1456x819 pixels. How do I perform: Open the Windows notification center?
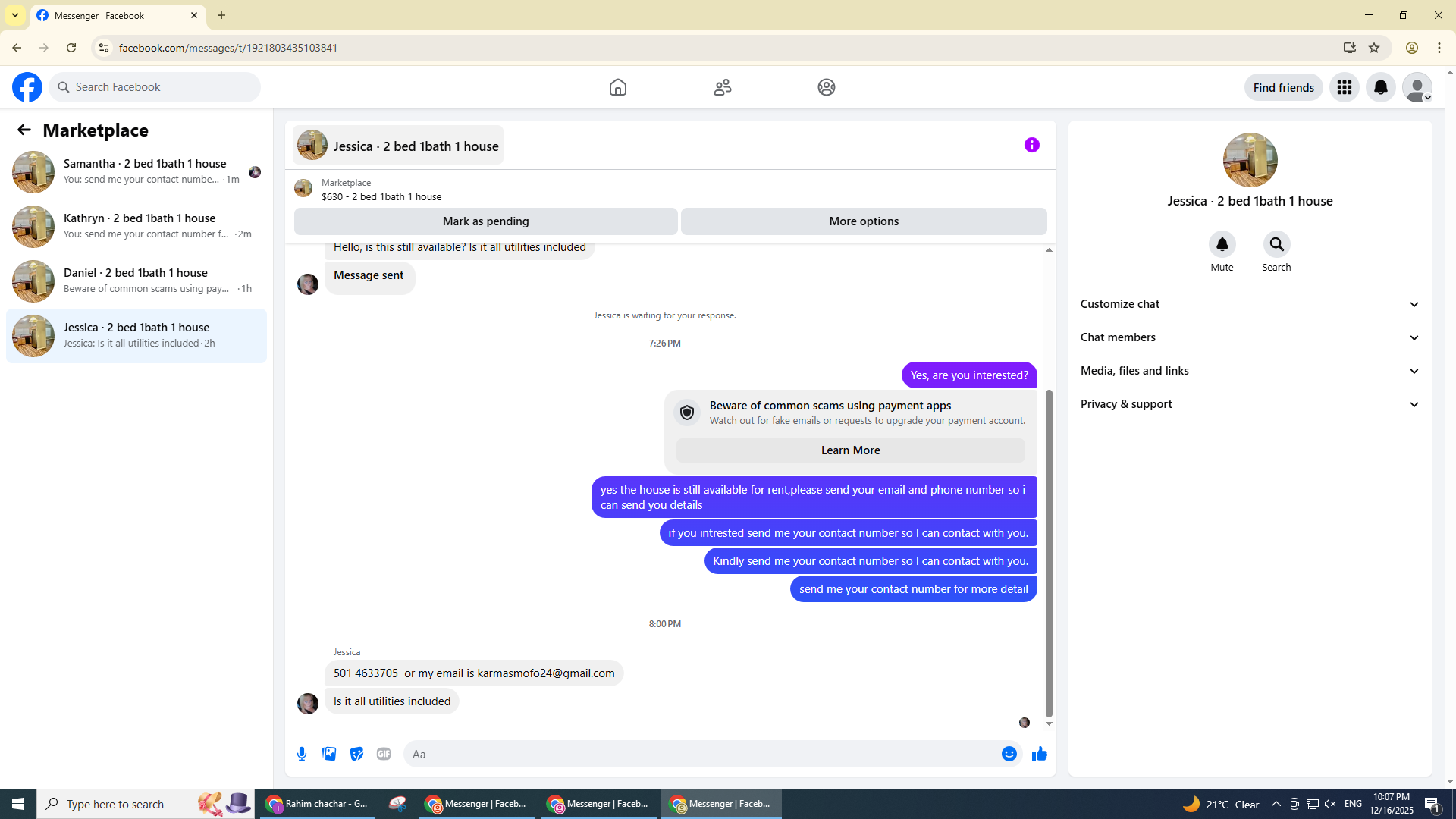tap(1432, 804)
